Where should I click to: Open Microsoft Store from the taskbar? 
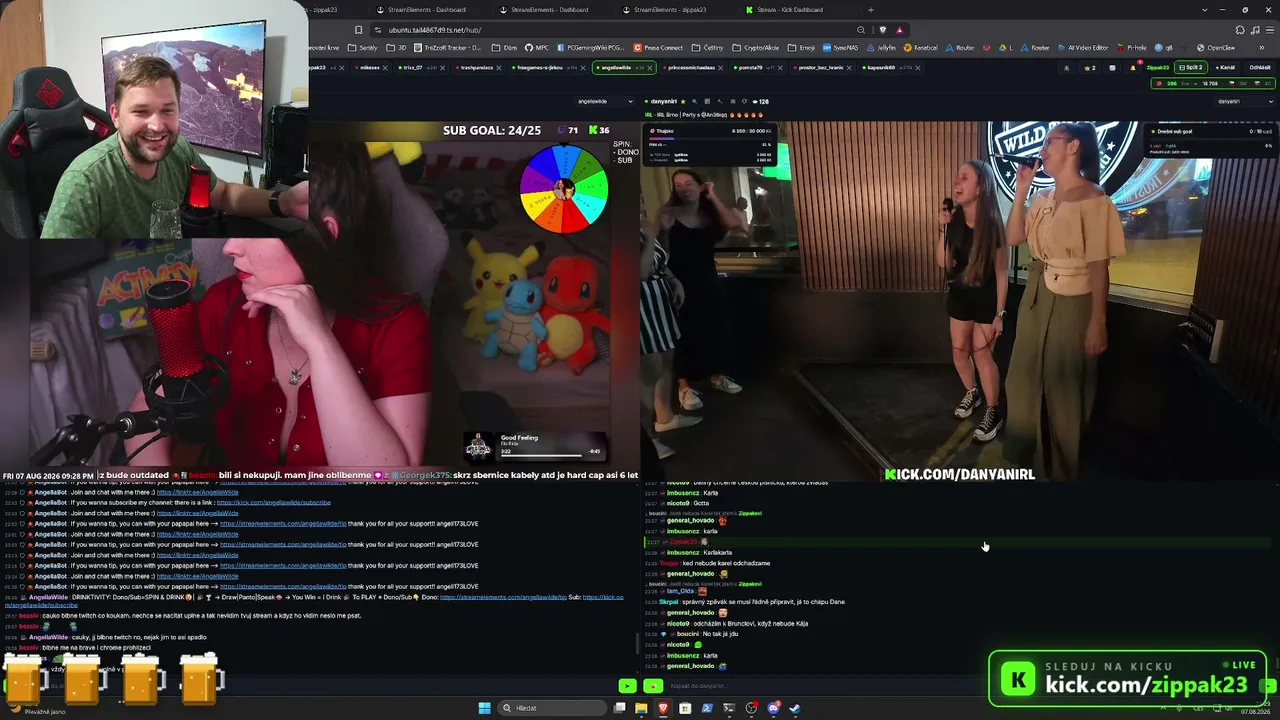(x=685, y=708)
